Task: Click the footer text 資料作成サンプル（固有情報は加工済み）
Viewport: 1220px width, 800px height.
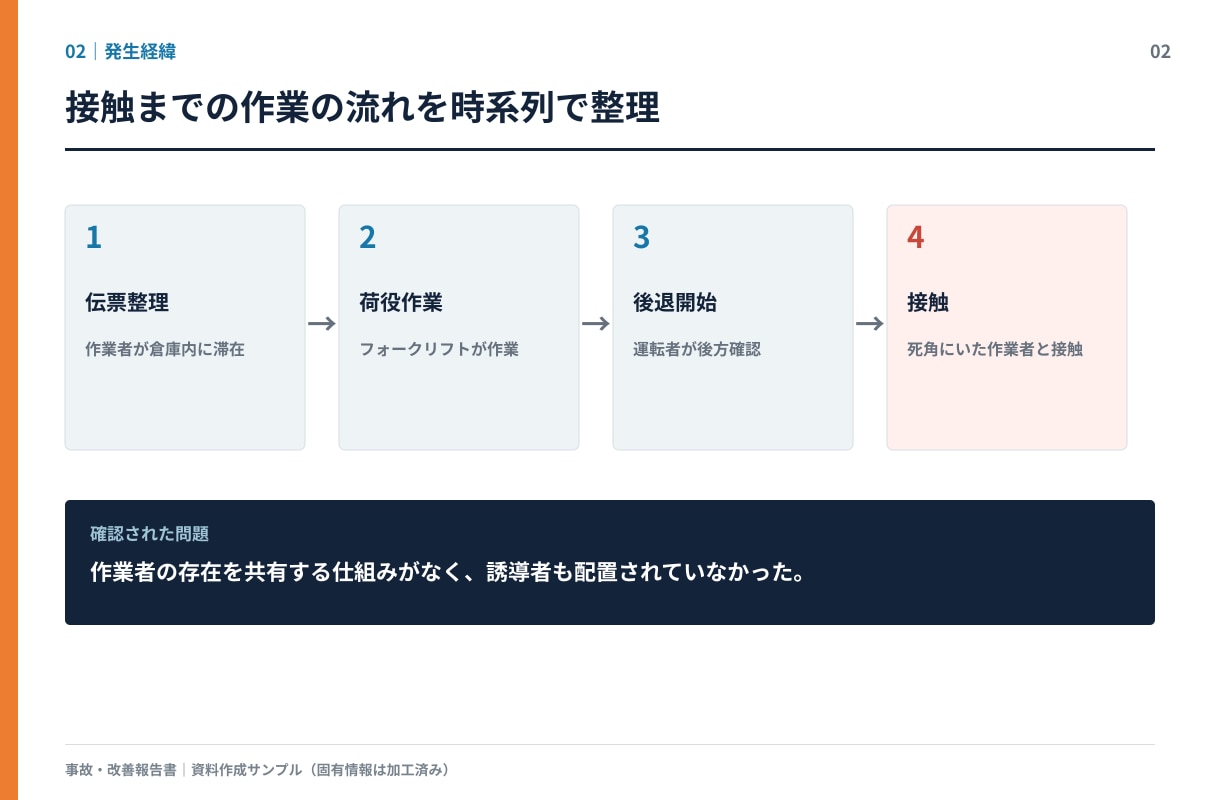Action: [320, 770]
